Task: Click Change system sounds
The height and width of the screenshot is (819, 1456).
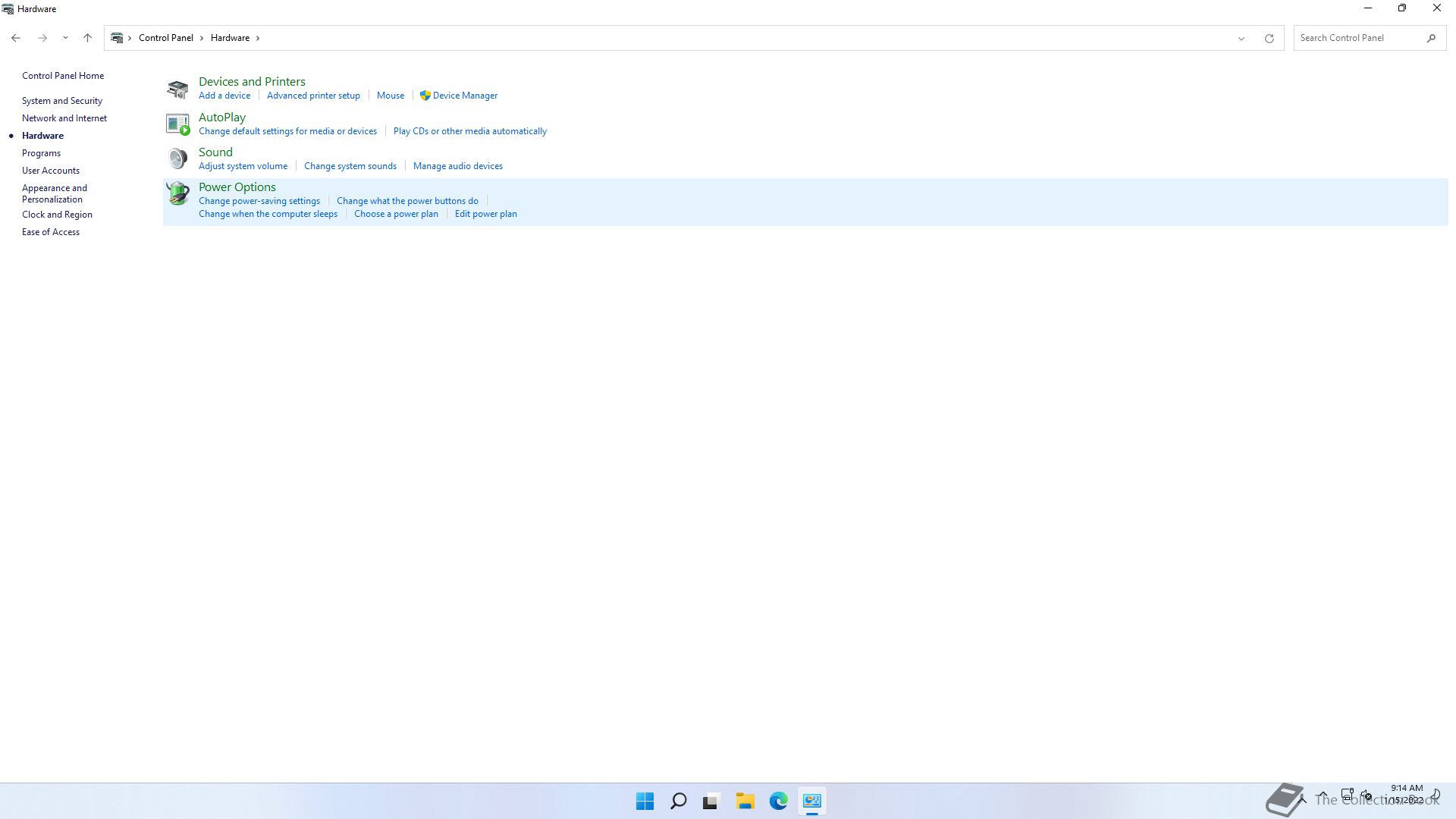Action: click(x=350, y=166)
